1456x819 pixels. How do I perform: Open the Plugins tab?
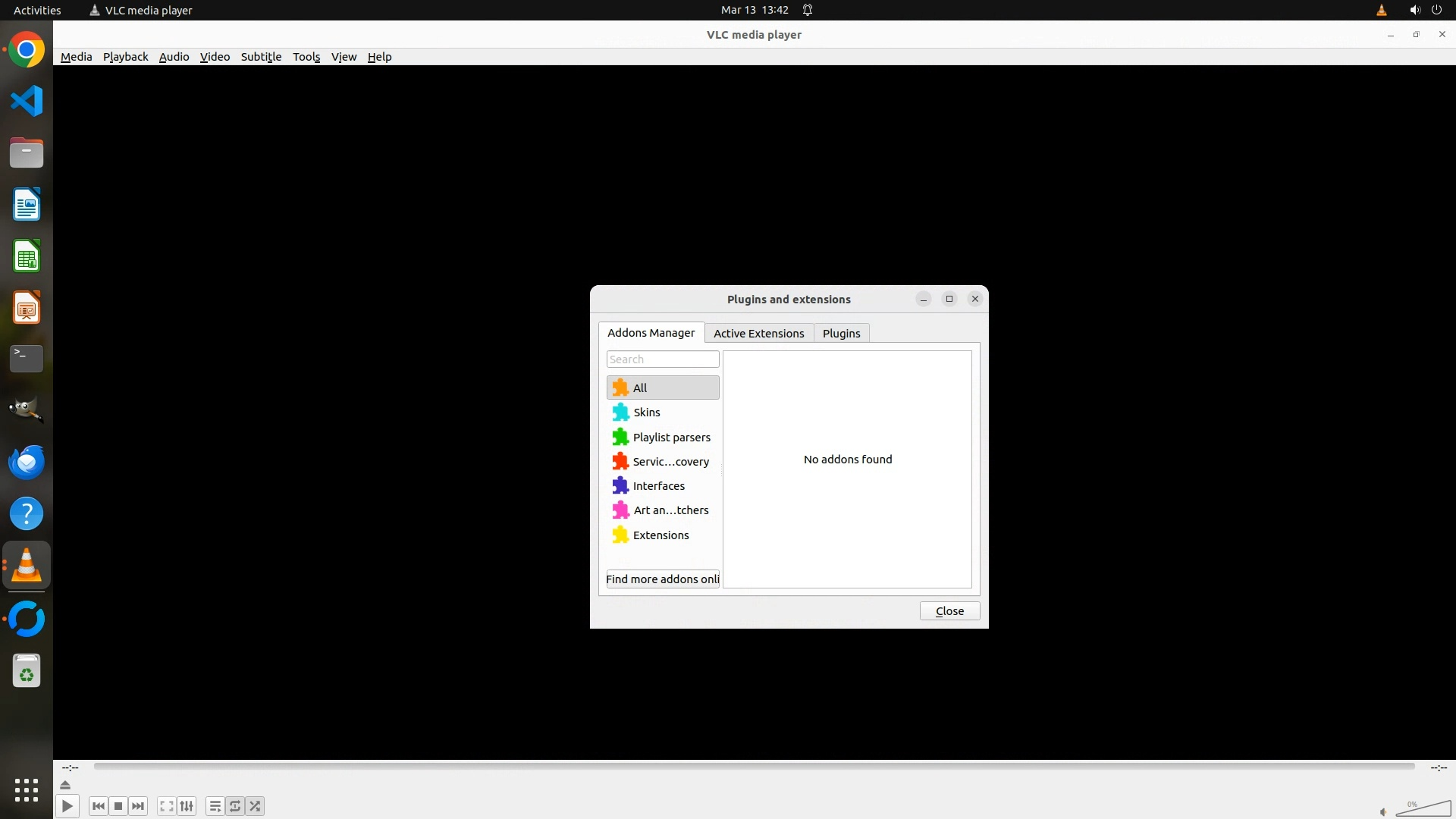[x=841, y=334]
